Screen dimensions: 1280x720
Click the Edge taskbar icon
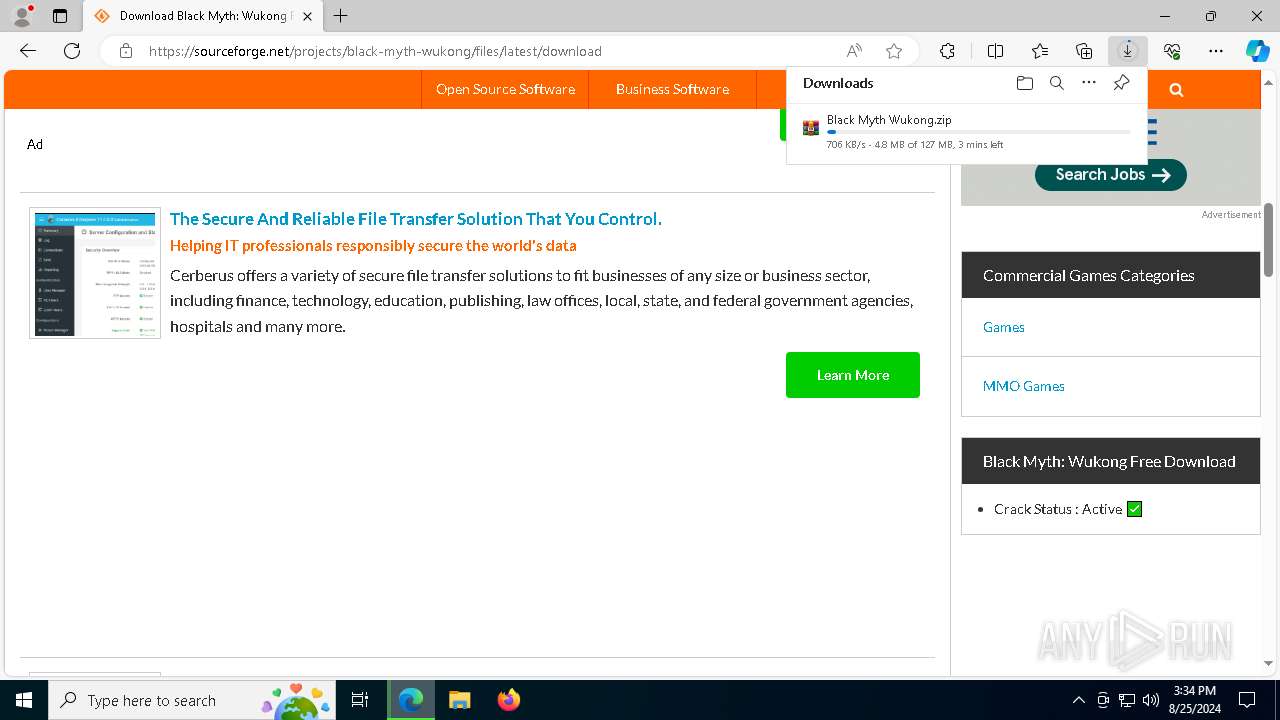411,700
